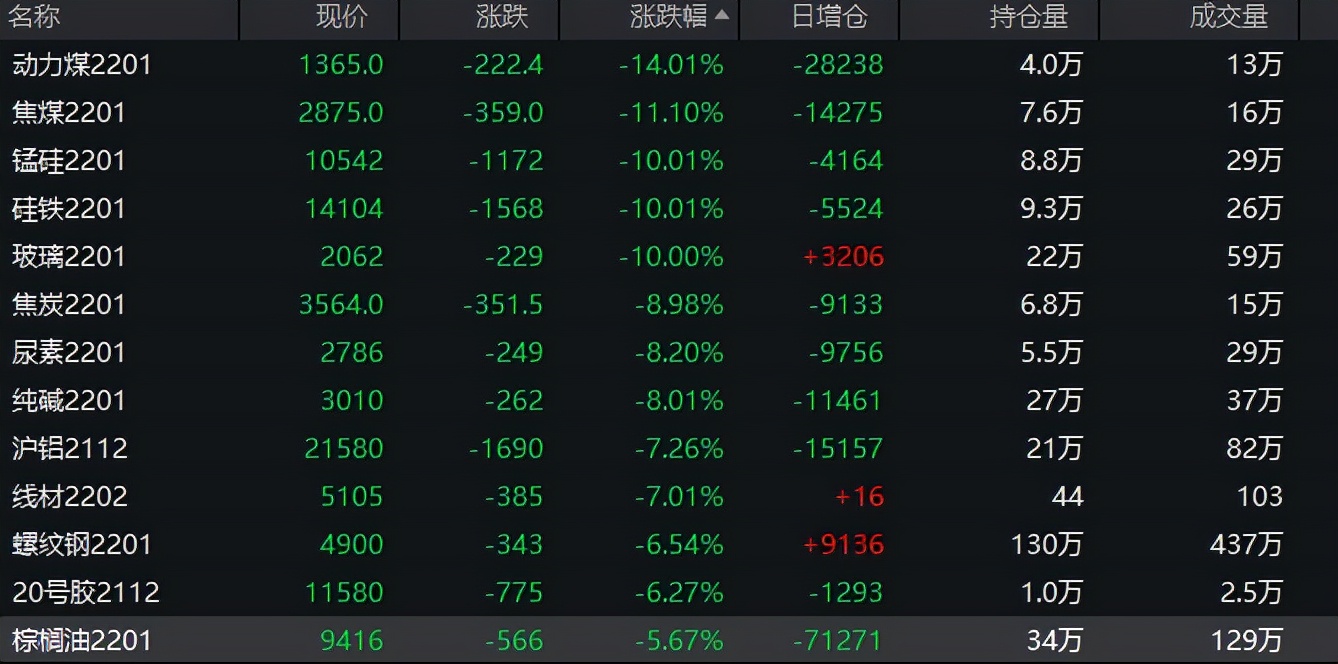
Task: Sort by the 涨跌幅 column header
Action: [668, 17]
